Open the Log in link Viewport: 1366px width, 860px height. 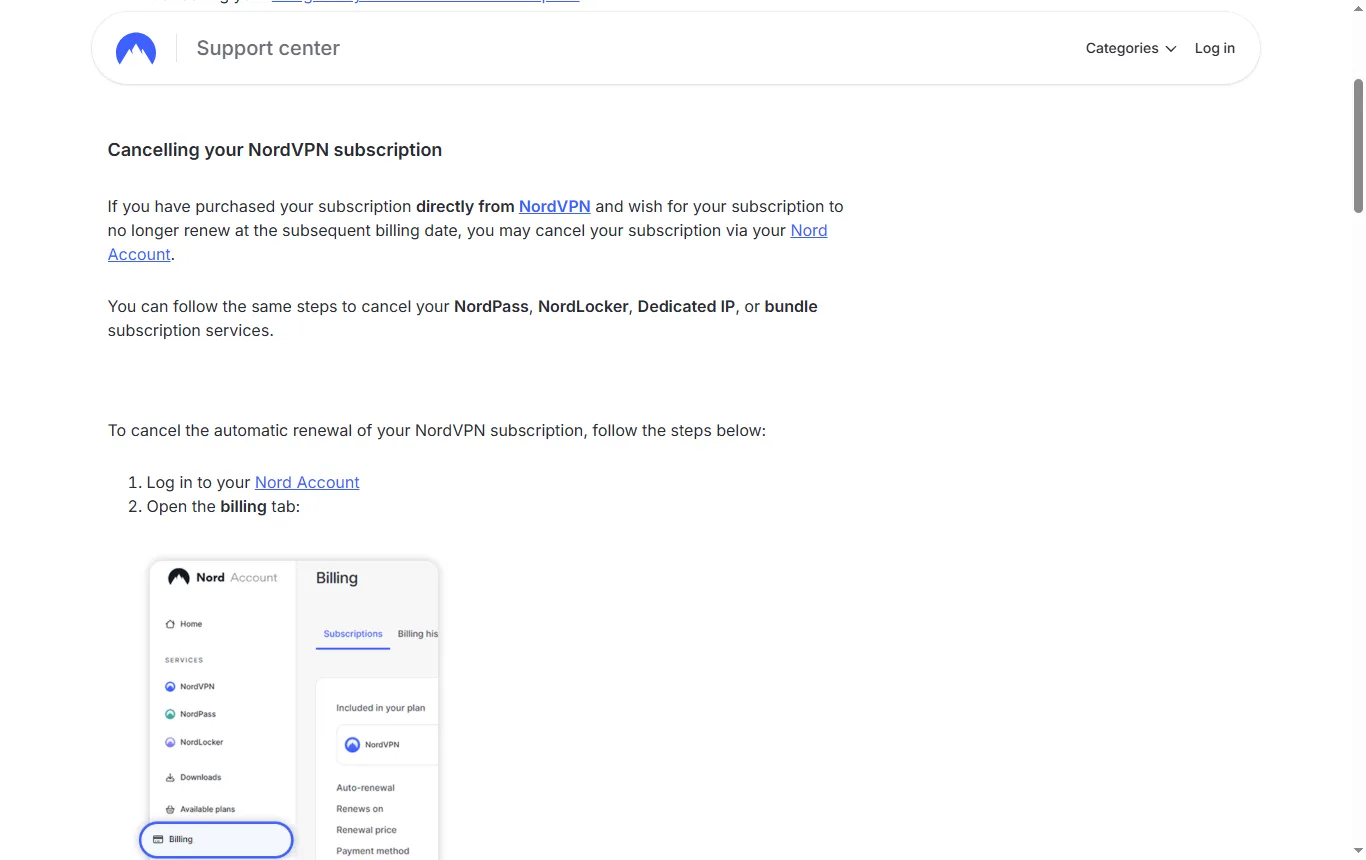pyautogui.click(x=1214, y=48)
